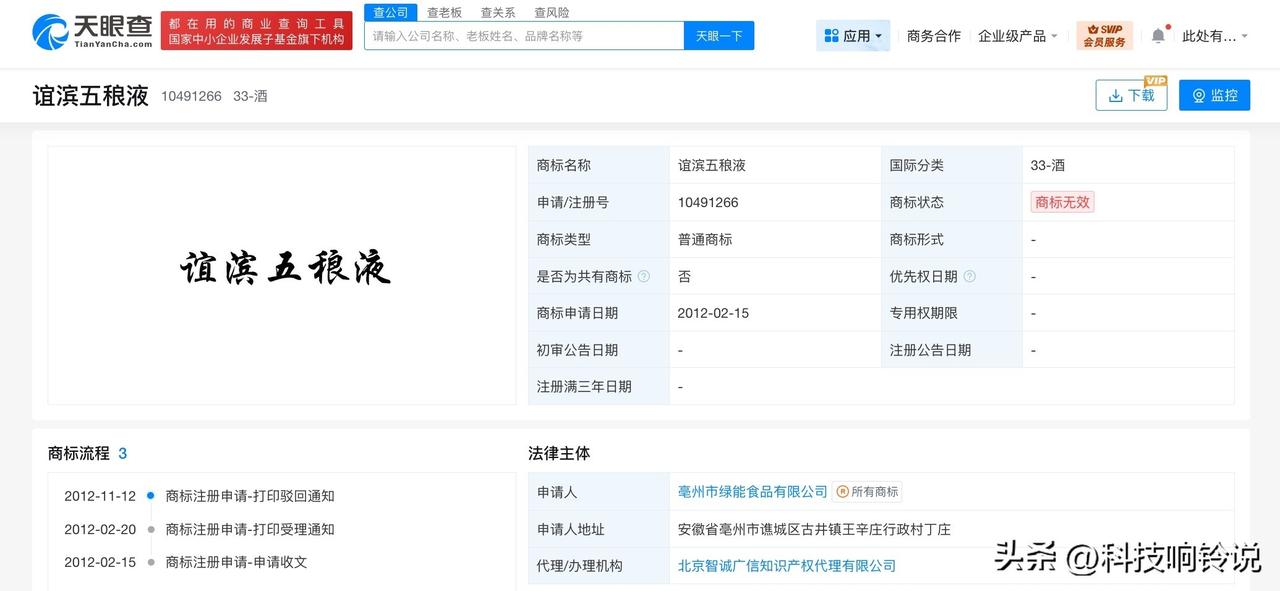Click the download icon on the 下载 button

(x=1114, y=95)
